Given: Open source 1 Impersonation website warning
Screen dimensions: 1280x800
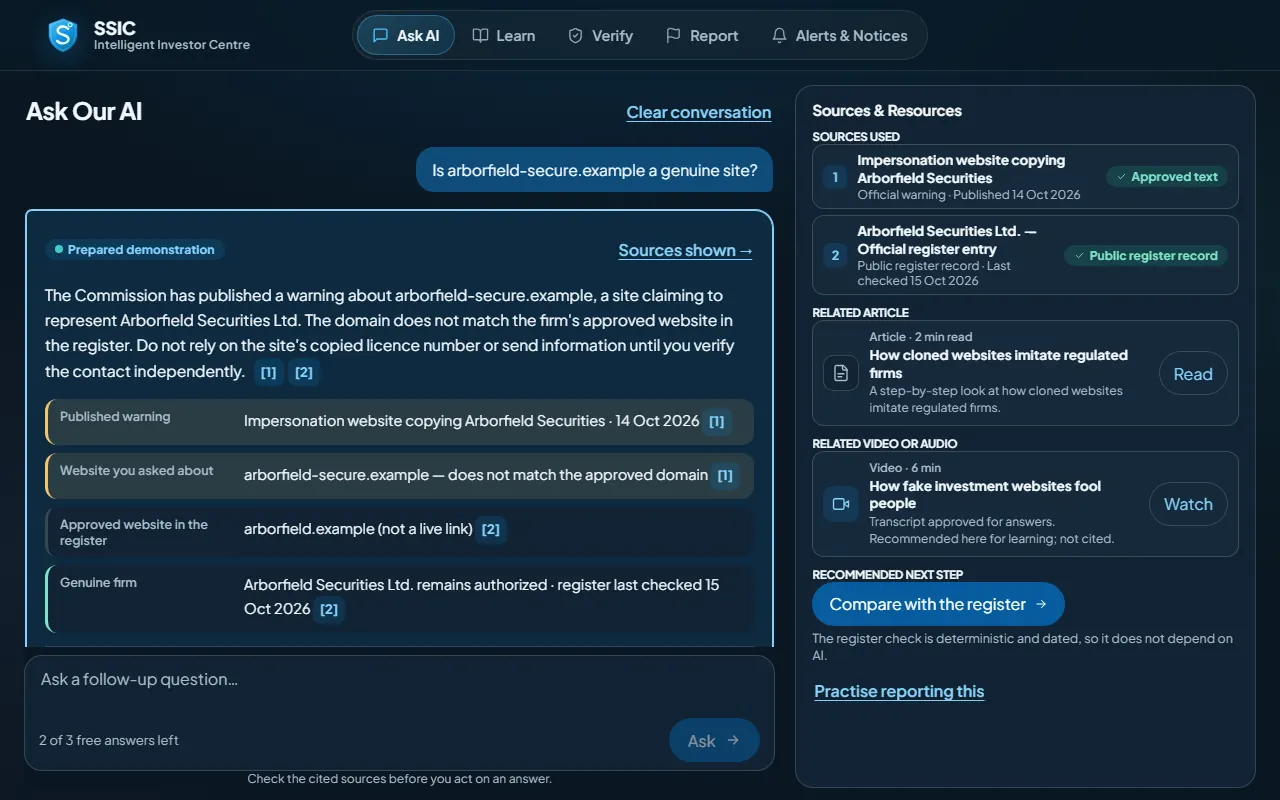Looking at the screenshot, I should [1025, 177].
